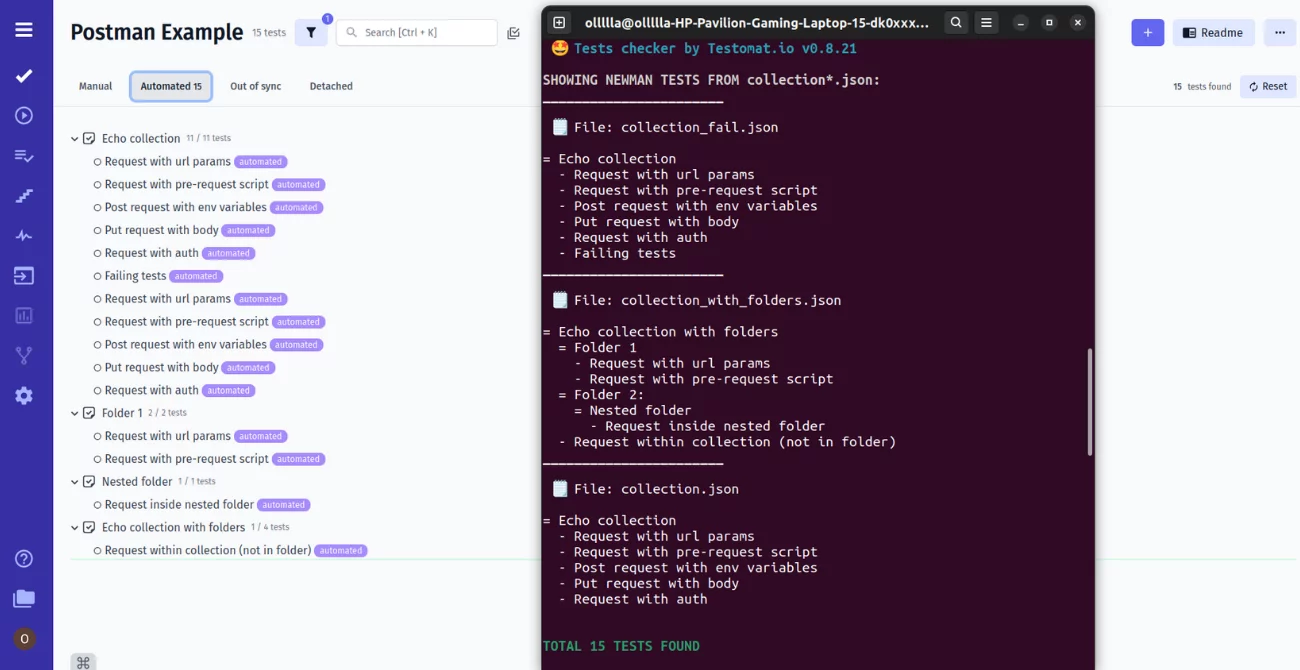Click the bulk select icon beside search
1300x670 pixels.
(x=513, y=32)
